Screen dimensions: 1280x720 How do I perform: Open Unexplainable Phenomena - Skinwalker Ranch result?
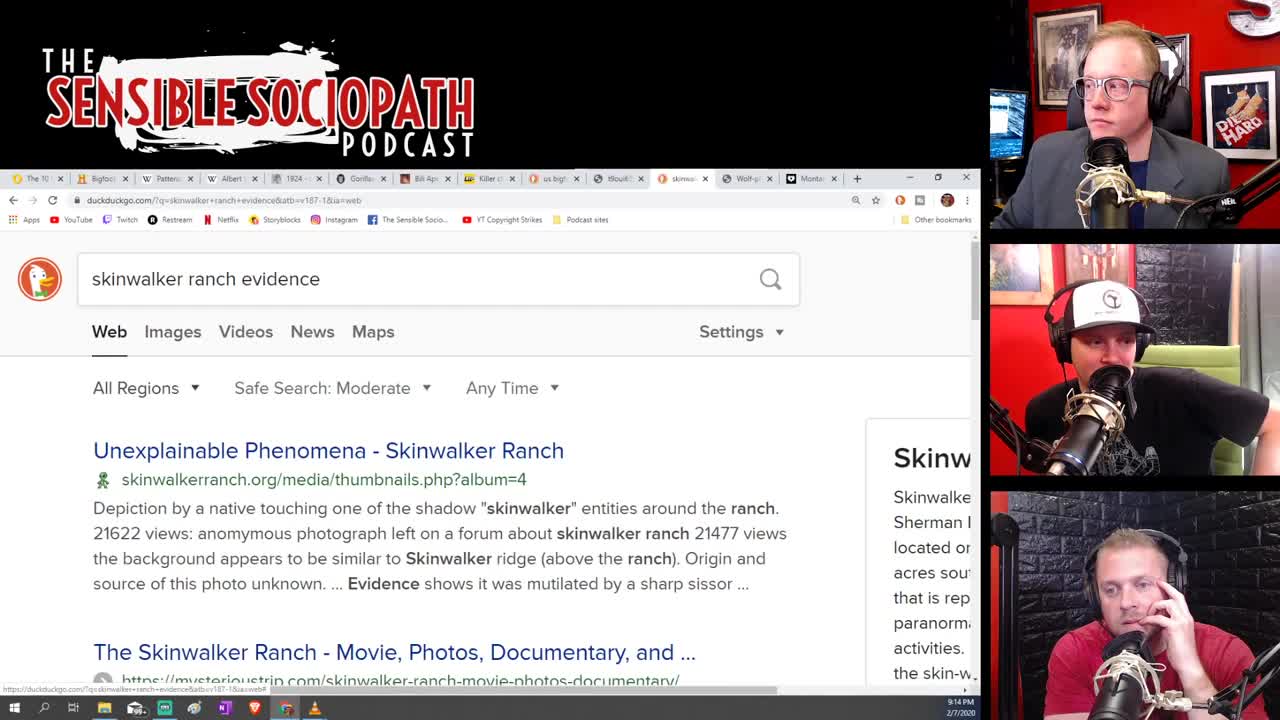tap(328, 451)
